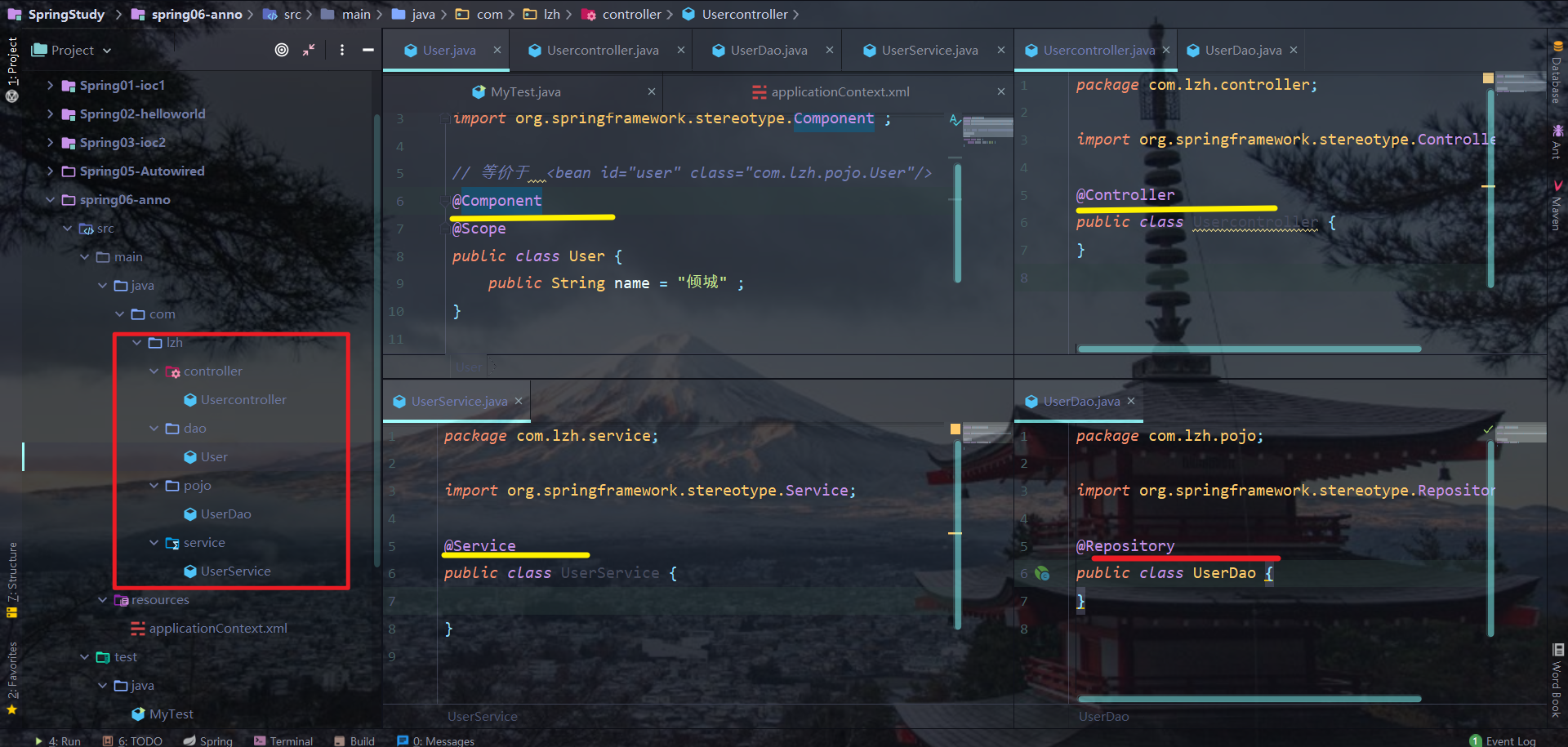Click the collapse all icon in Project panel
This screenshot has height=747, width=1568.
[x=309, y=50]
